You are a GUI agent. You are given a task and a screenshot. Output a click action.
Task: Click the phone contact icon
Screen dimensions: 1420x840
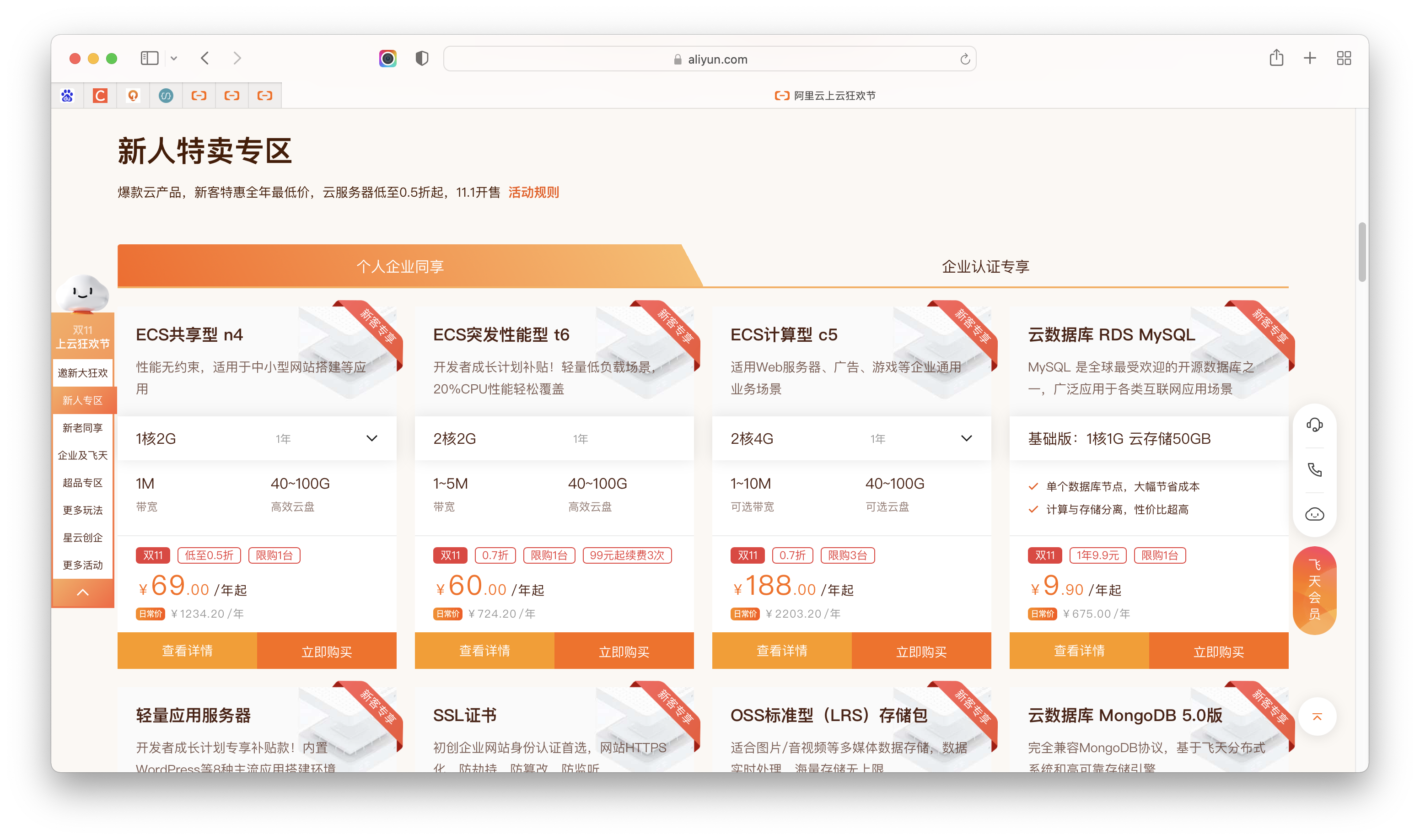coord(1314,470)
